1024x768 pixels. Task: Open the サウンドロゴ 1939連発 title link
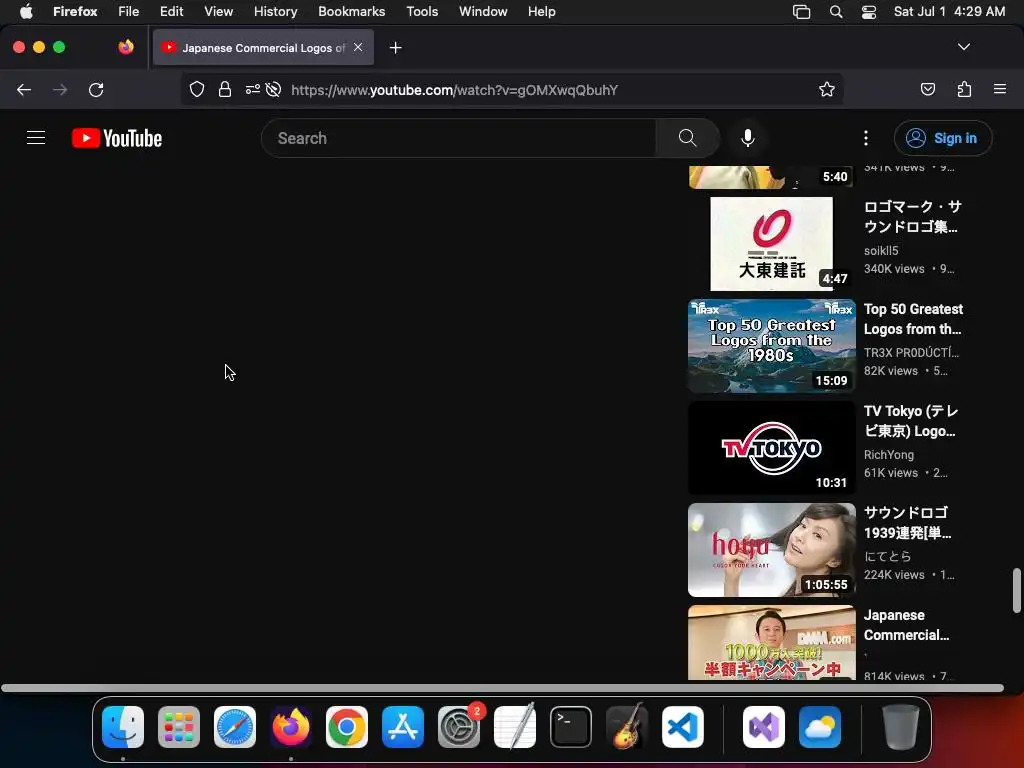(908, 522)
